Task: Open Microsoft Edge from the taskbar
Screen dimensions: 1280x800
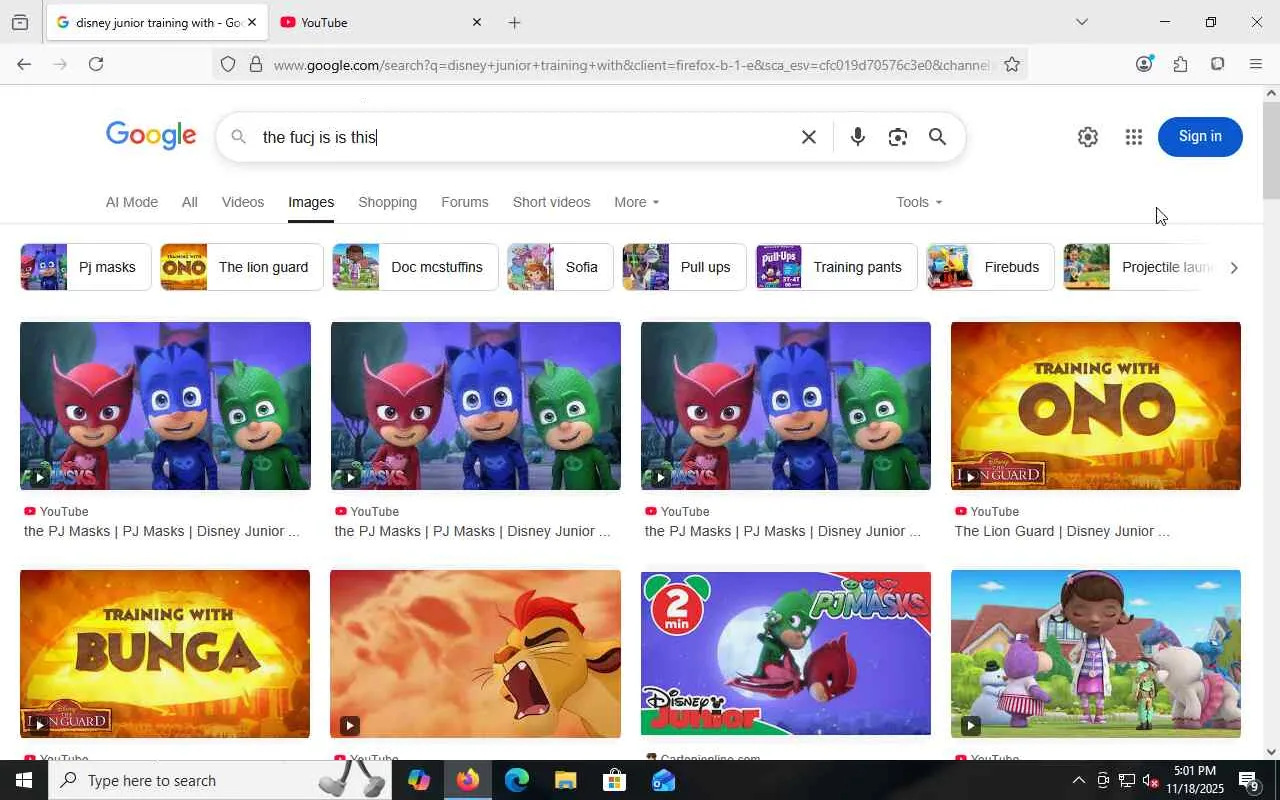Action: pos(517,780)
